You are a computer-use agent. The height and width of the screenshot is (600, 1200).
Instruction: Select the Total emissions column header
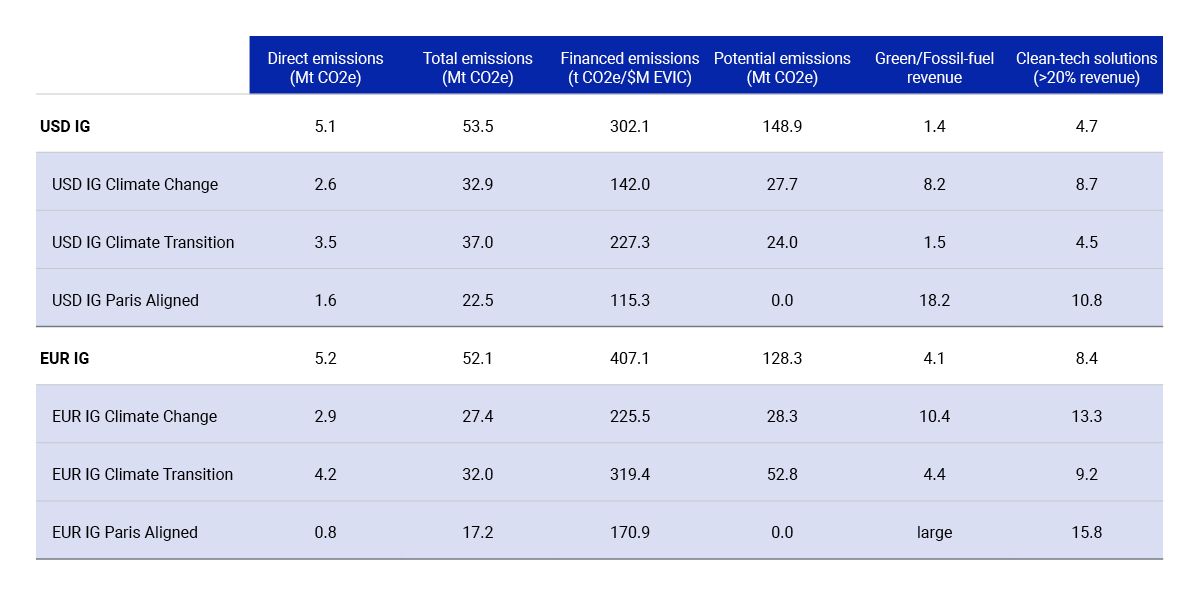tap(477, 67)
